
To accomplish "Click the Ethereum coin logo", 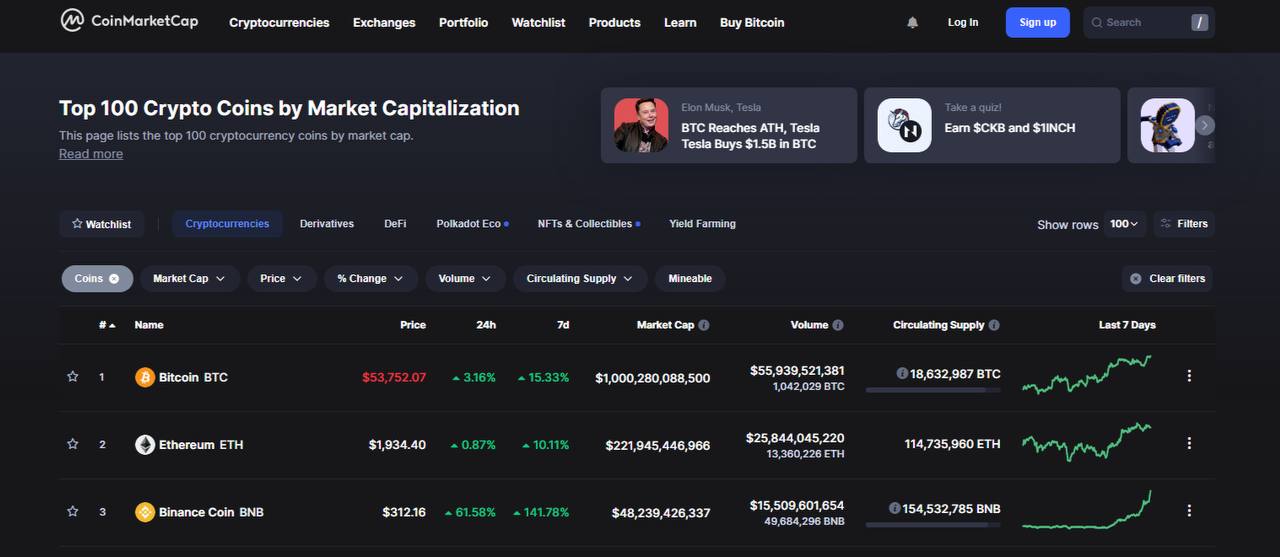I will coord(145,444).
